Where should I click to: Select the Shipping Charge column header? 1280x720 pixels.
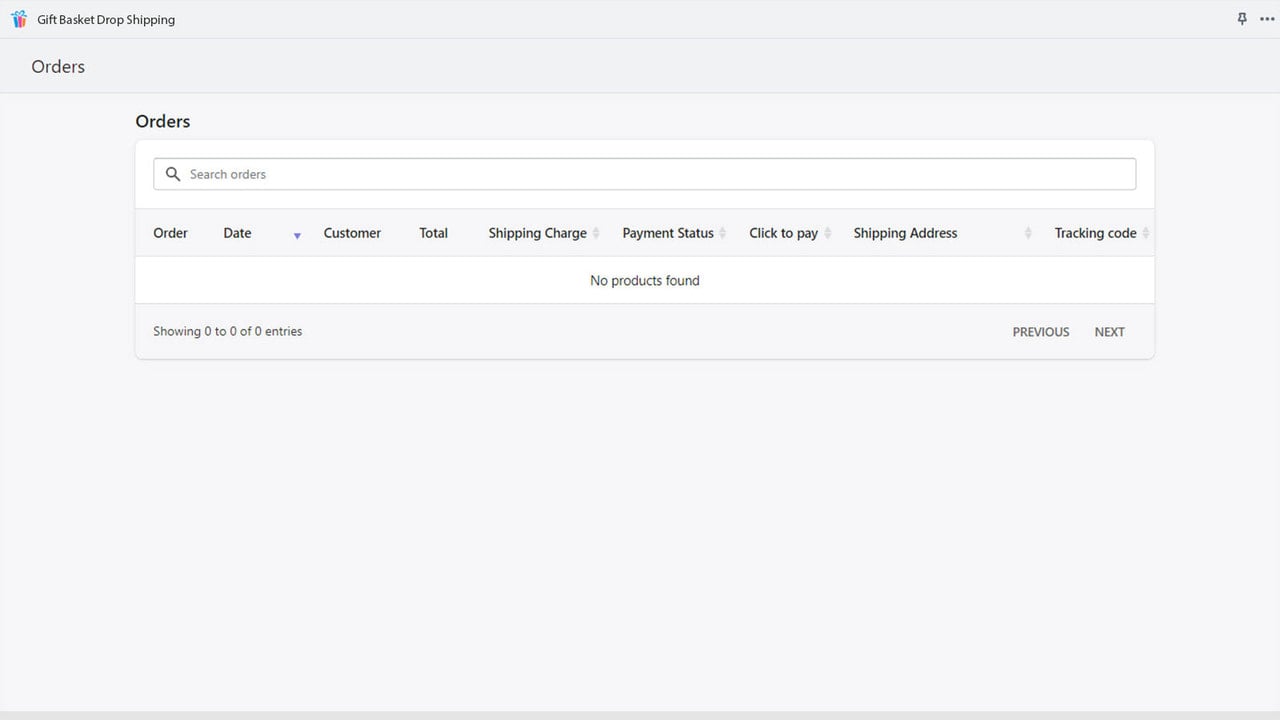click(537, 233)
